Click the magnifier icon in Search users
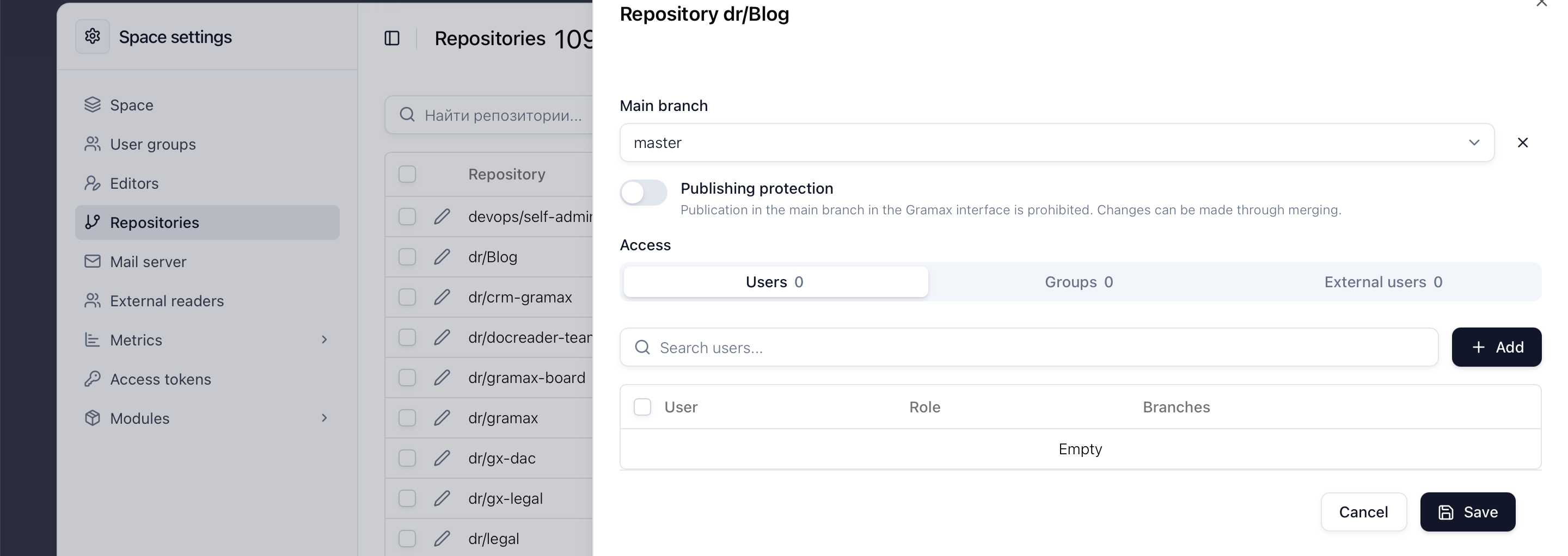1568x556 pixels. click(x=642, y=347)
